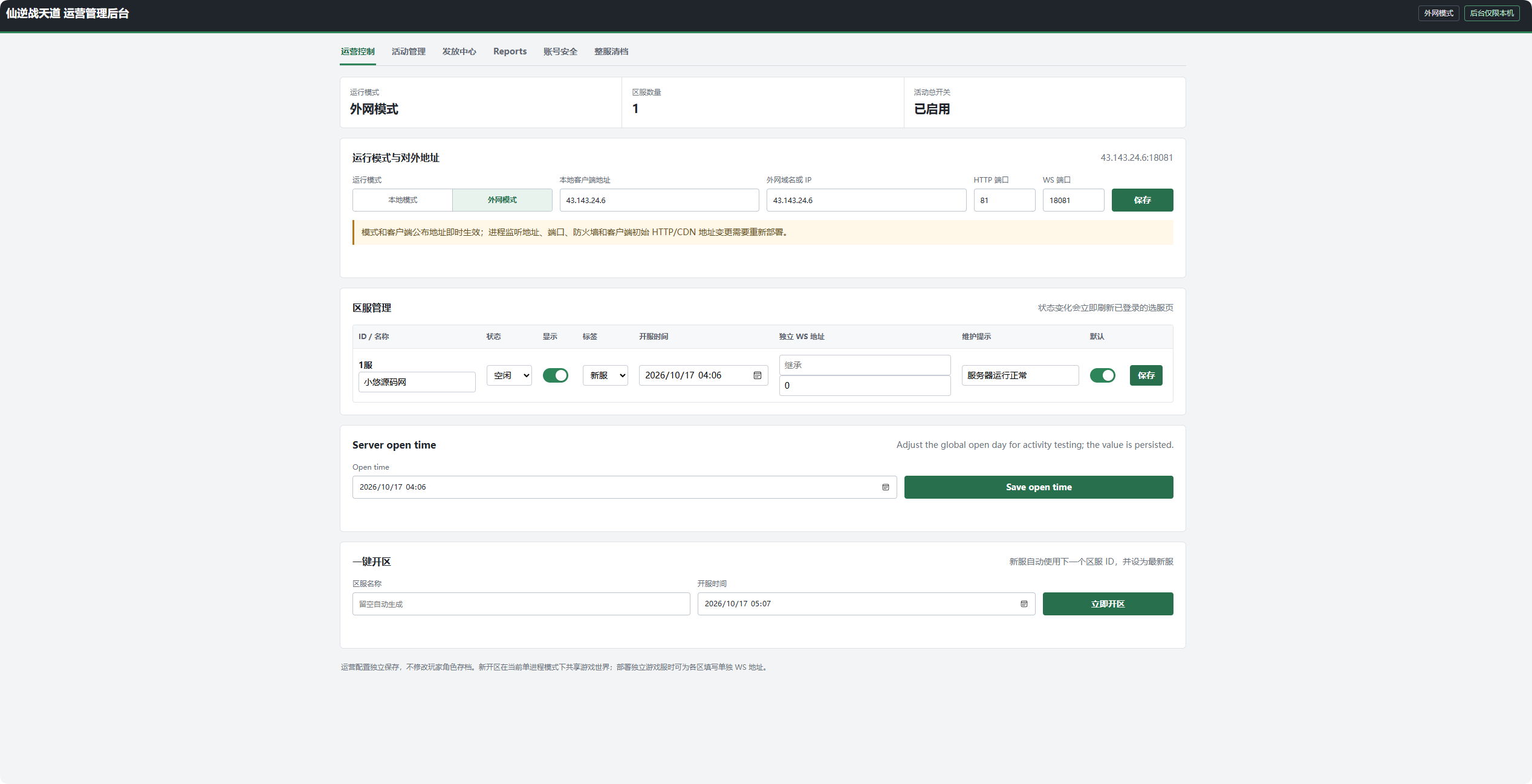This screenshot has height=784, width=1532.
Task: Edit 维护提示 field 服务器运行正常
Action: [1020, 375]
